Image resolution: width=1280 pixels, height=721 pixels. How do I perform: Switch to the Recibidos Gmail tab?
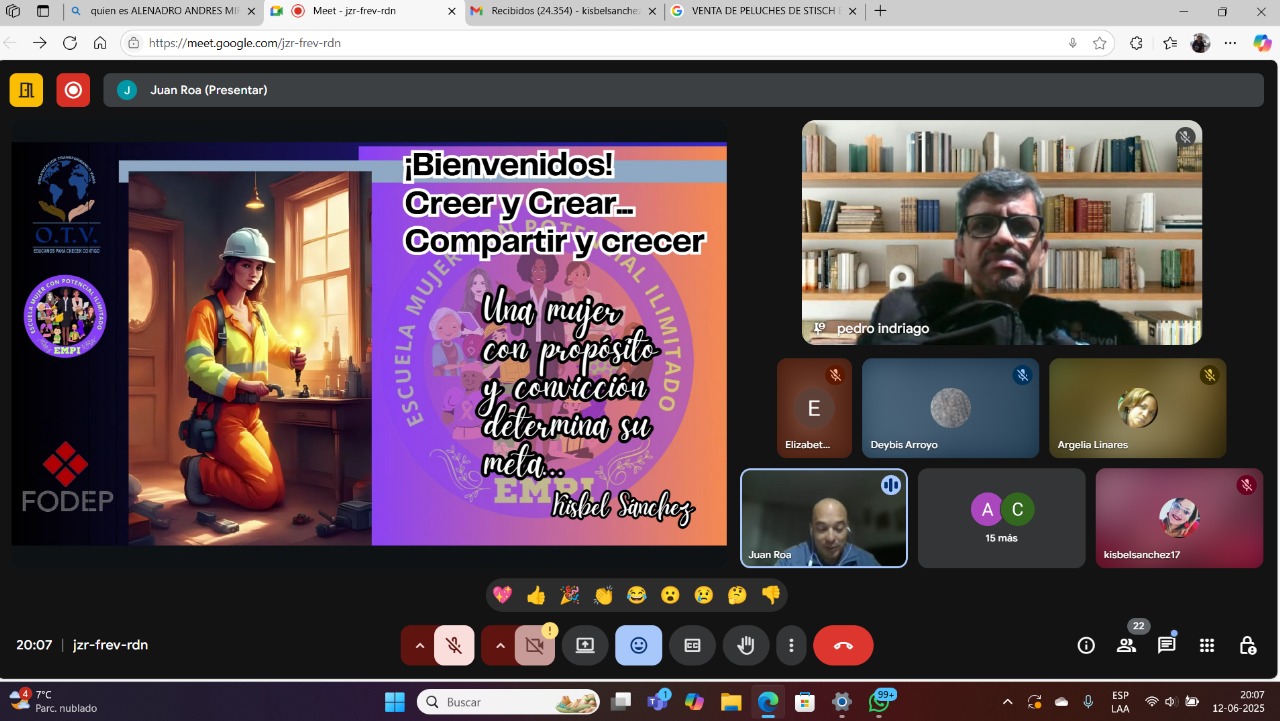[560, 11]
